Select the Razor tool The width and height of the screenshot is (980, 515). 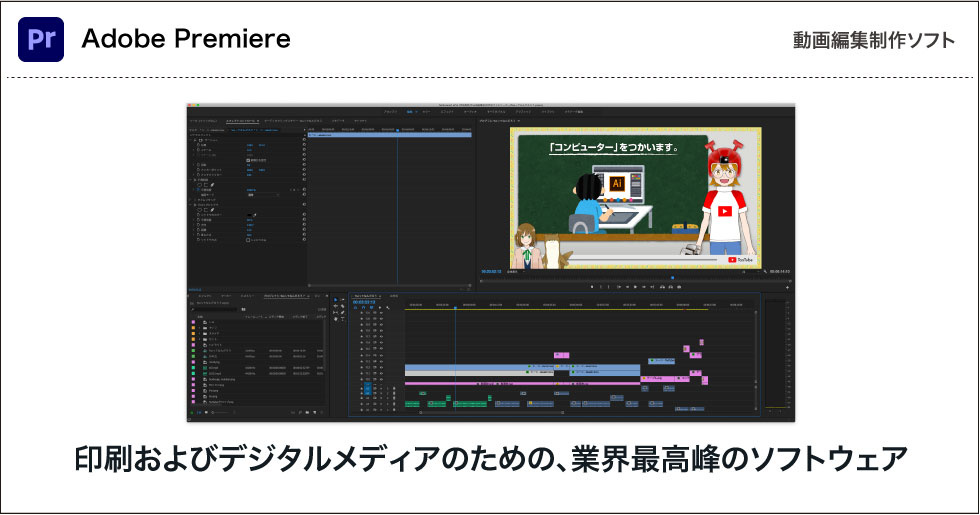(x=342, y=306)
